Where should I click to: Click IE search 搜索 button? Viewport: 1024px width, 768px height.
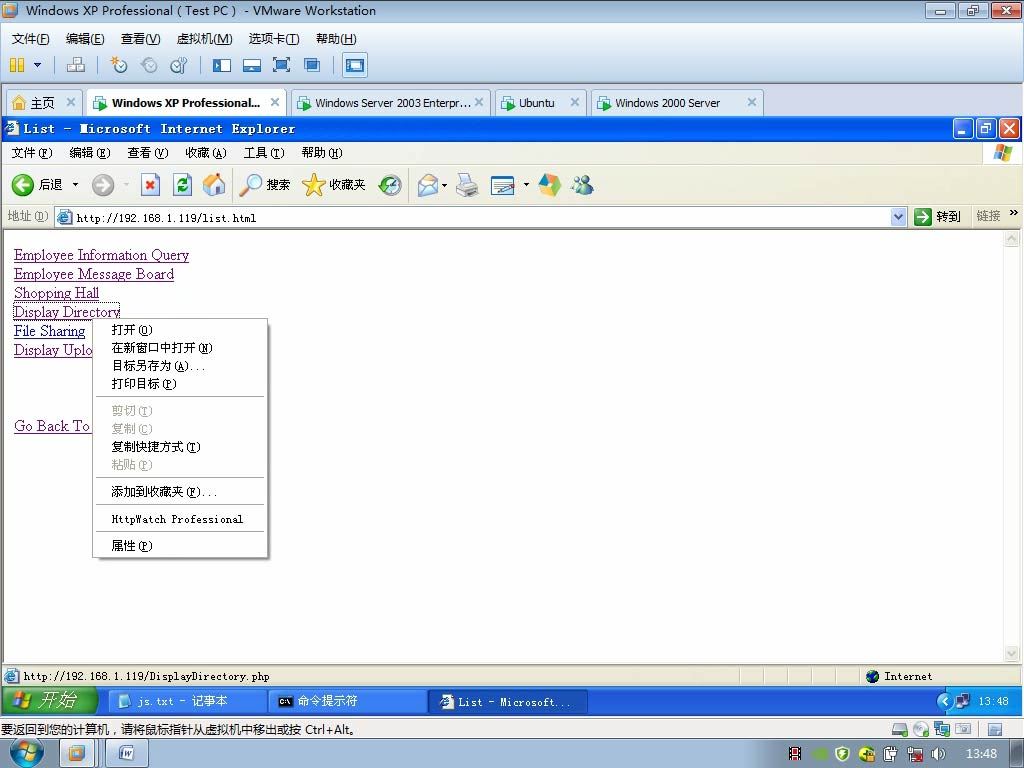point(264,185)
